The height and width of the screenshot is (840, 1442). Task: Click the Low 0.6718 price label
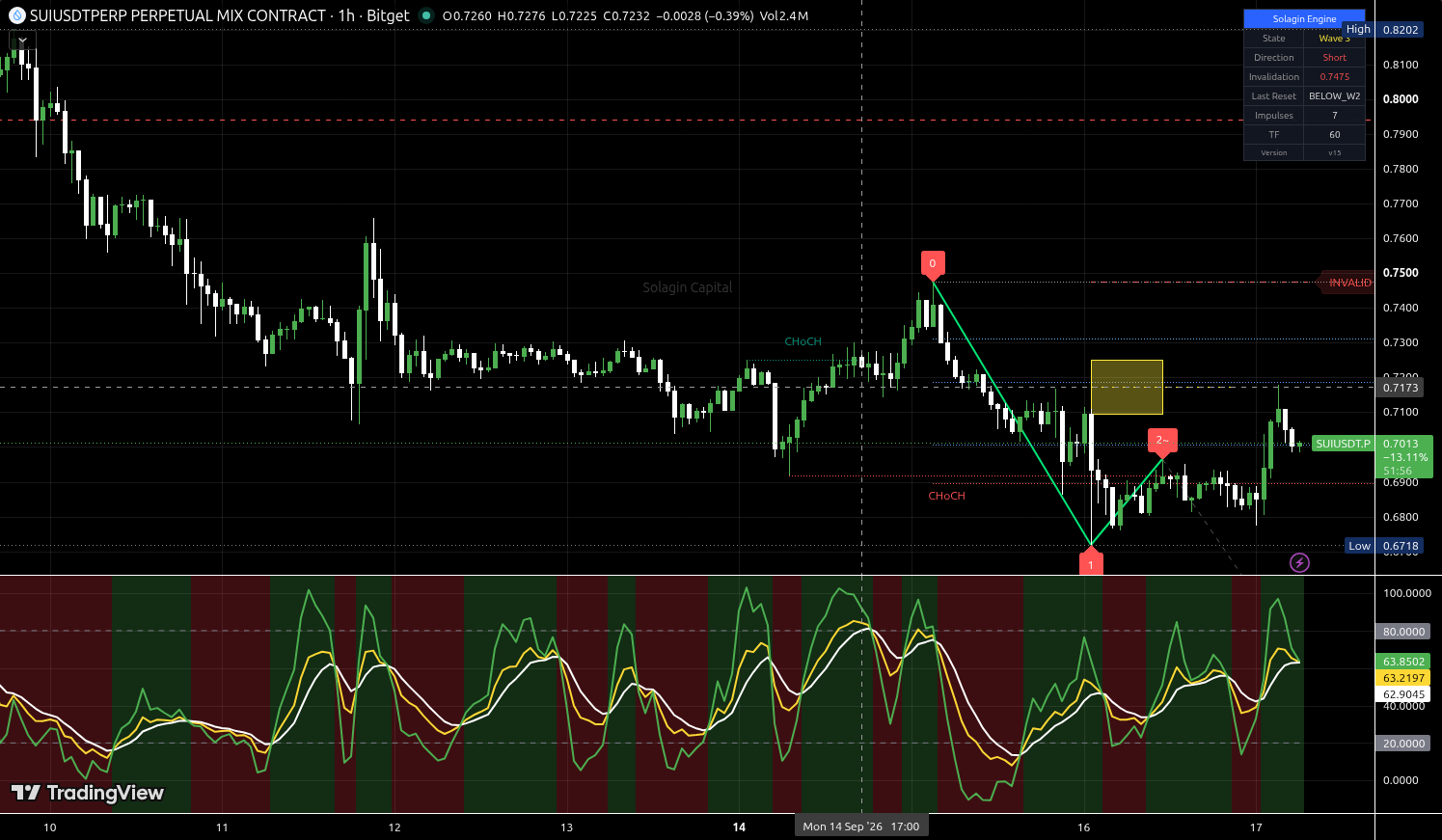pos(1383,546)
